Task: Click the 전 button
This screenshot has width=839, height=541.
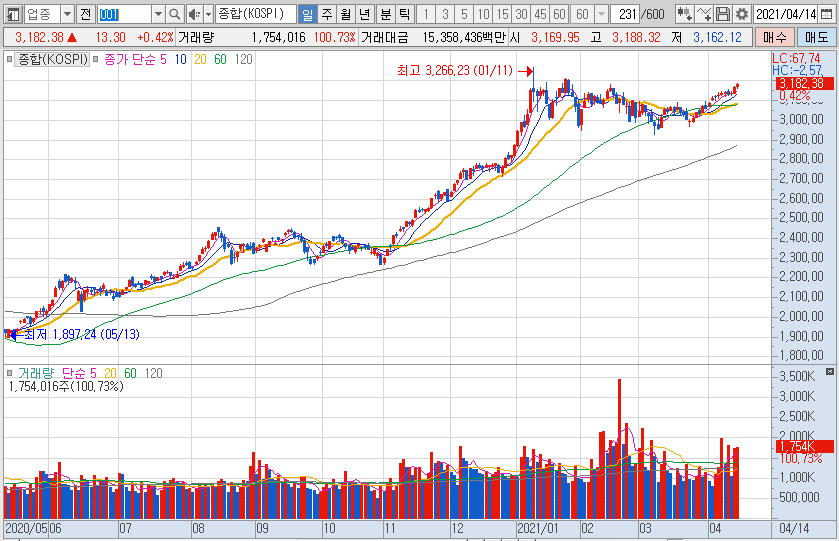Action: [x=86, y=14]
